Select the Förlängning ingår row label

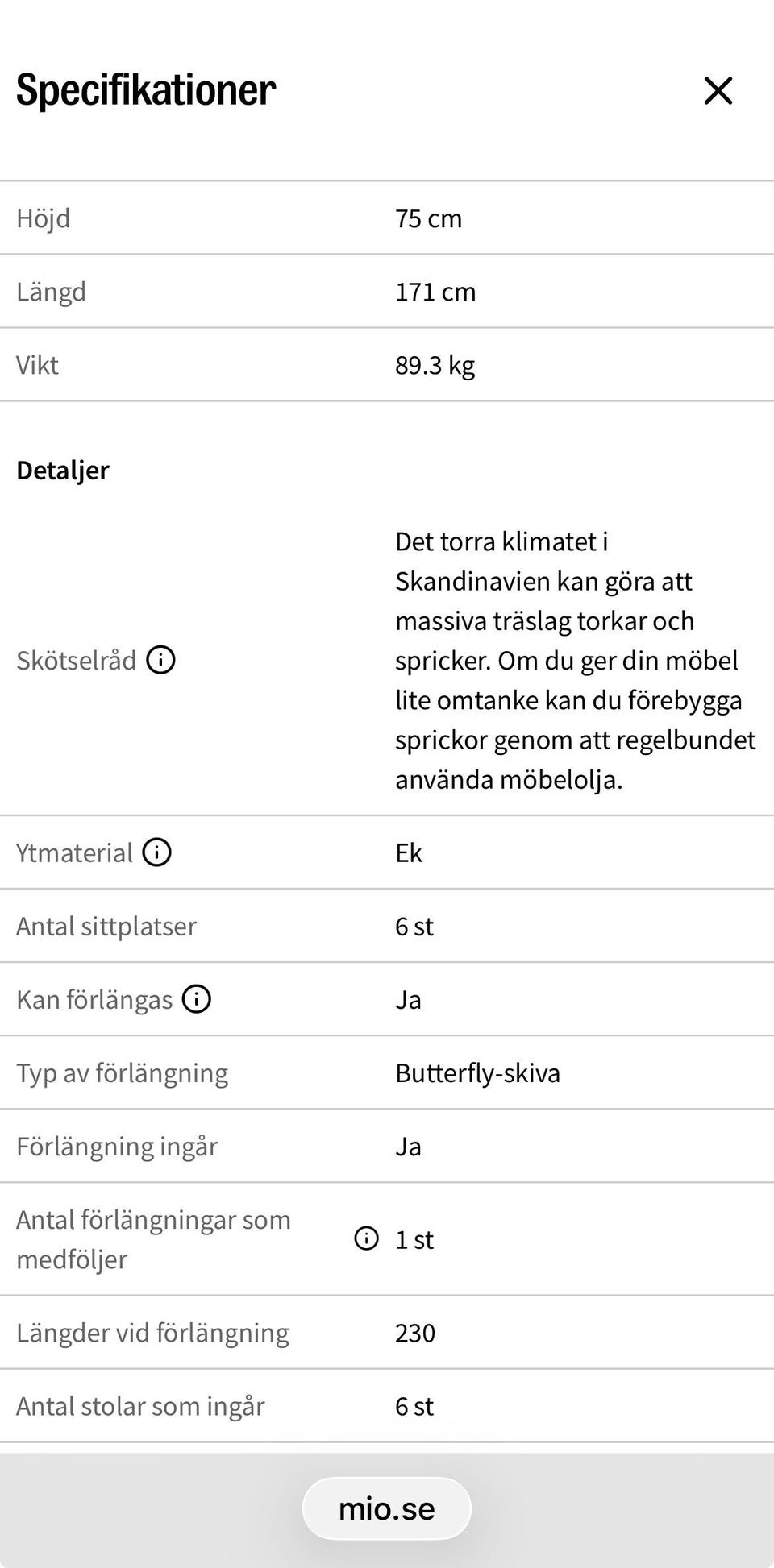coord(117,1147)
